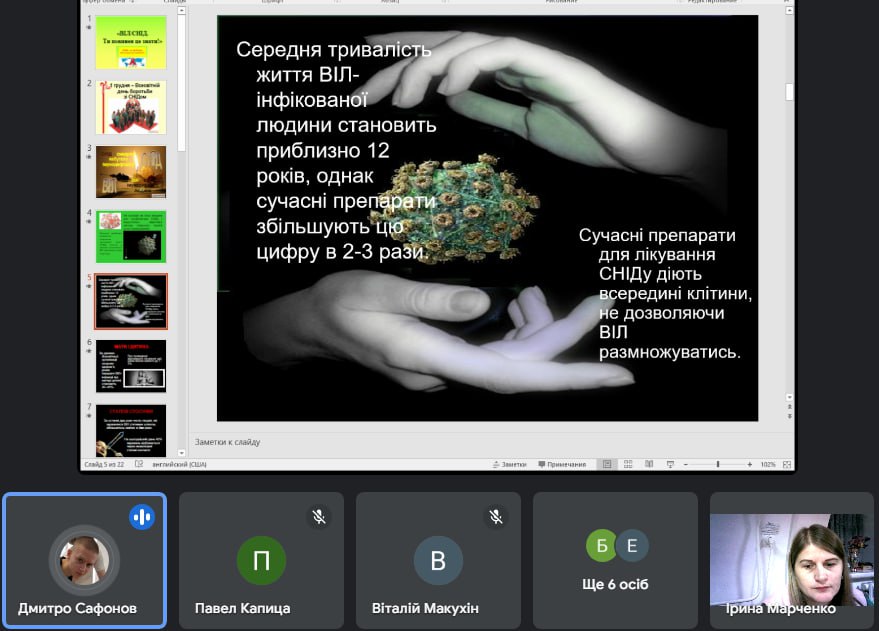
Task: Click Павел Капица green 'П' avatar
Action: (x=261, y=560)
